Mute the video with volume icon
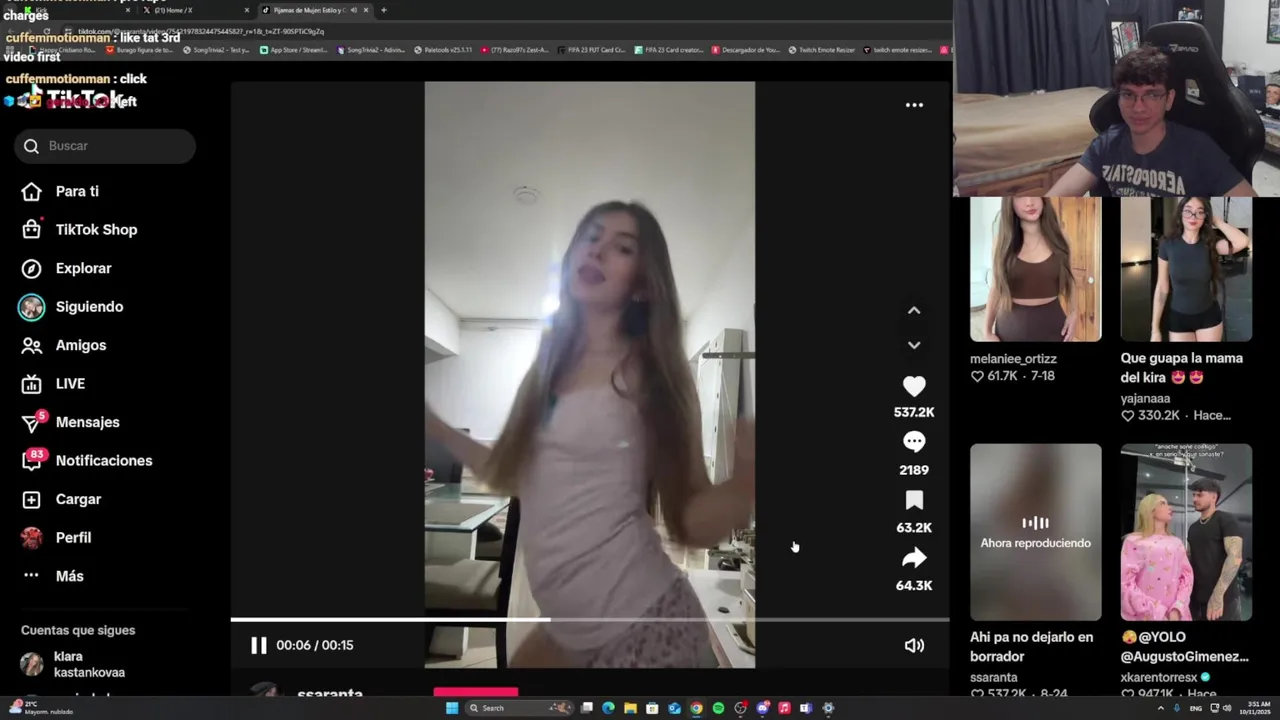Screen dimensions: 1280x720 (914, 645)
